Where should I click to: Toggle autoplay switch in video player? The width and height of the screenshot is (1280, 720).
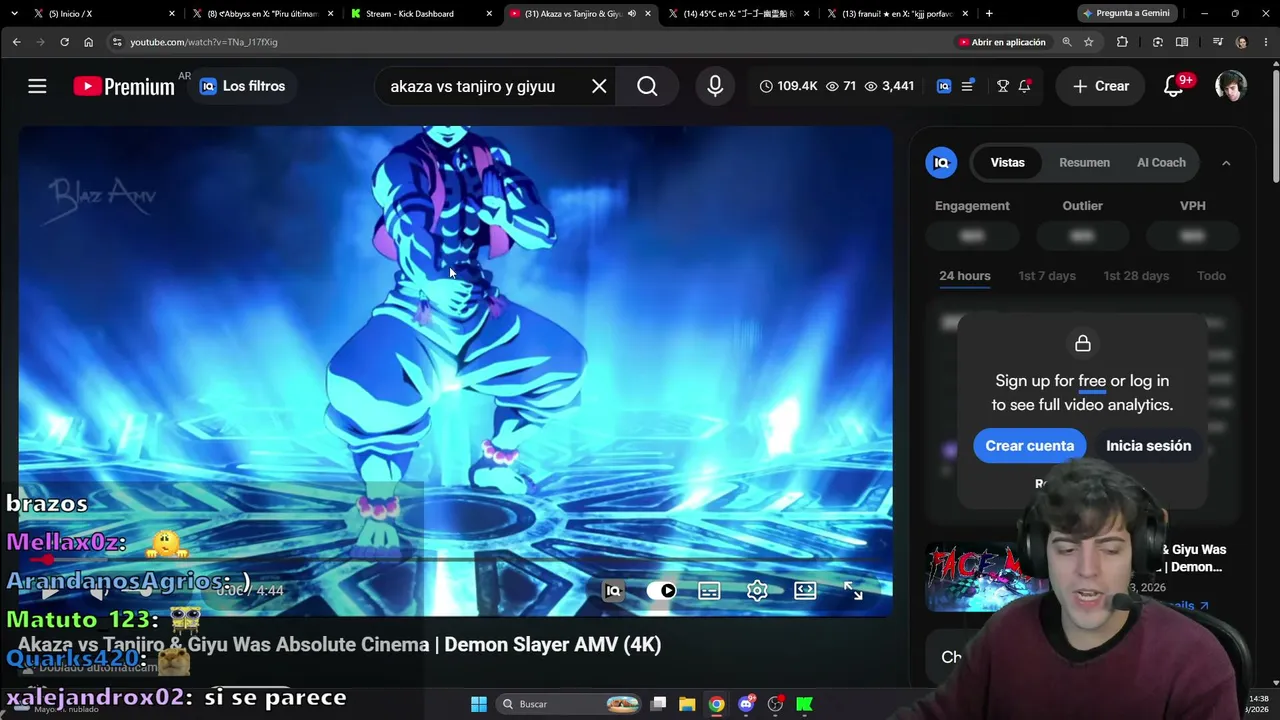pos(661,591)
